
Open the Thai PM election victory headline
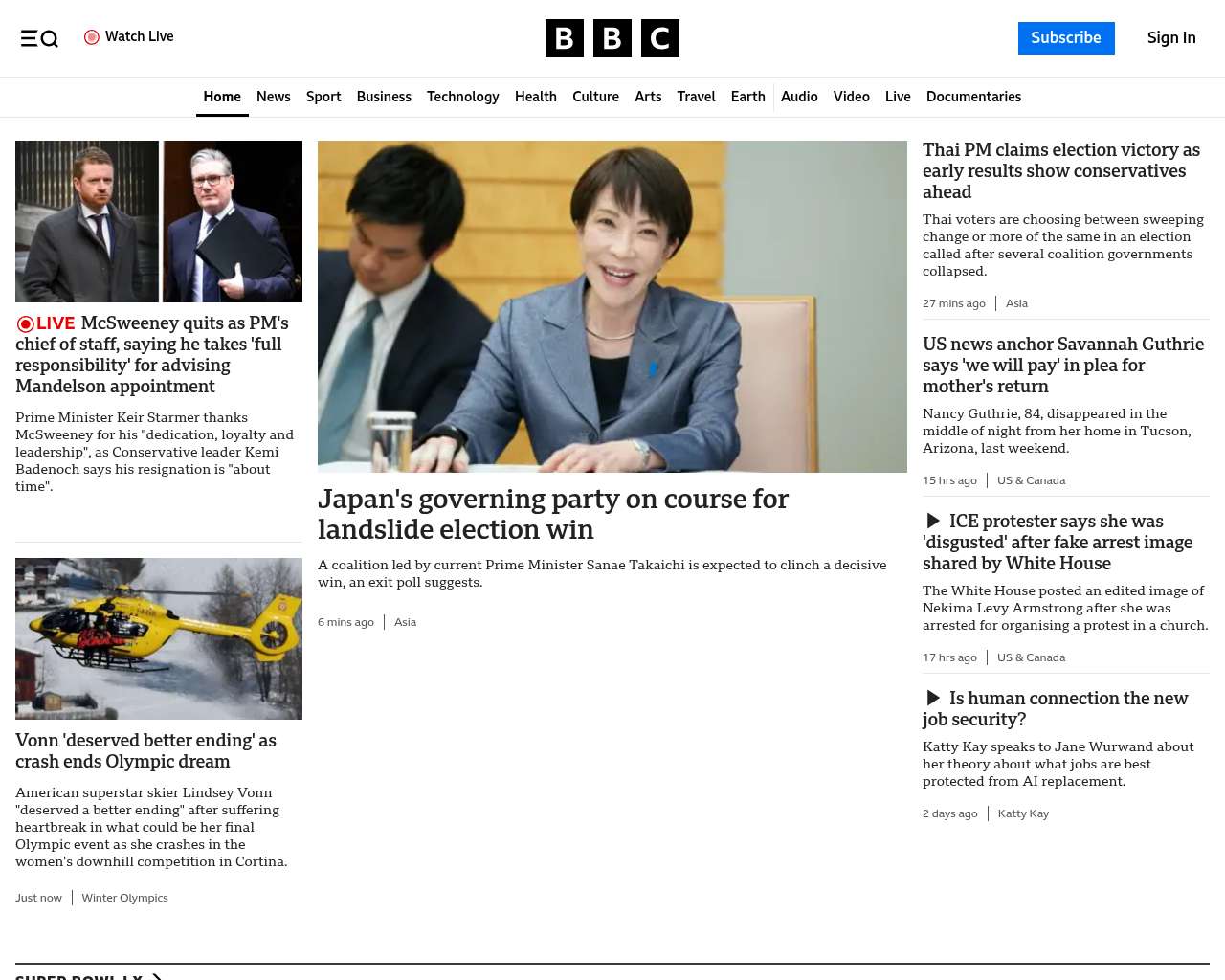(1060, 170)
